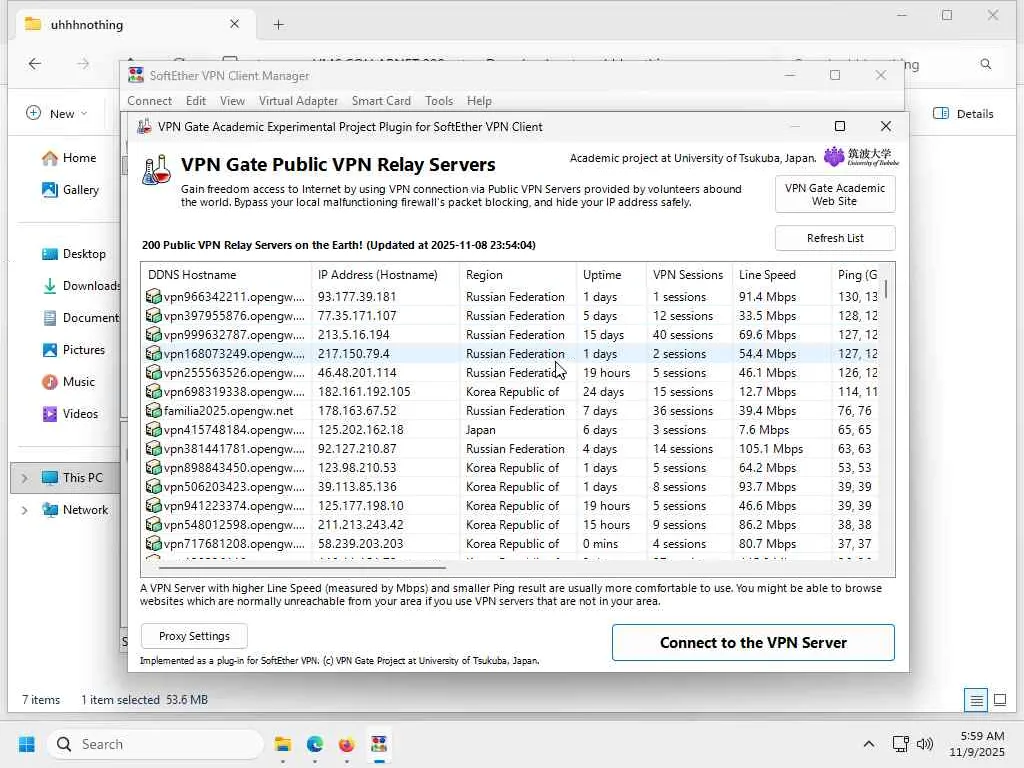Open VPN Gate Academic Web Site

835,195
